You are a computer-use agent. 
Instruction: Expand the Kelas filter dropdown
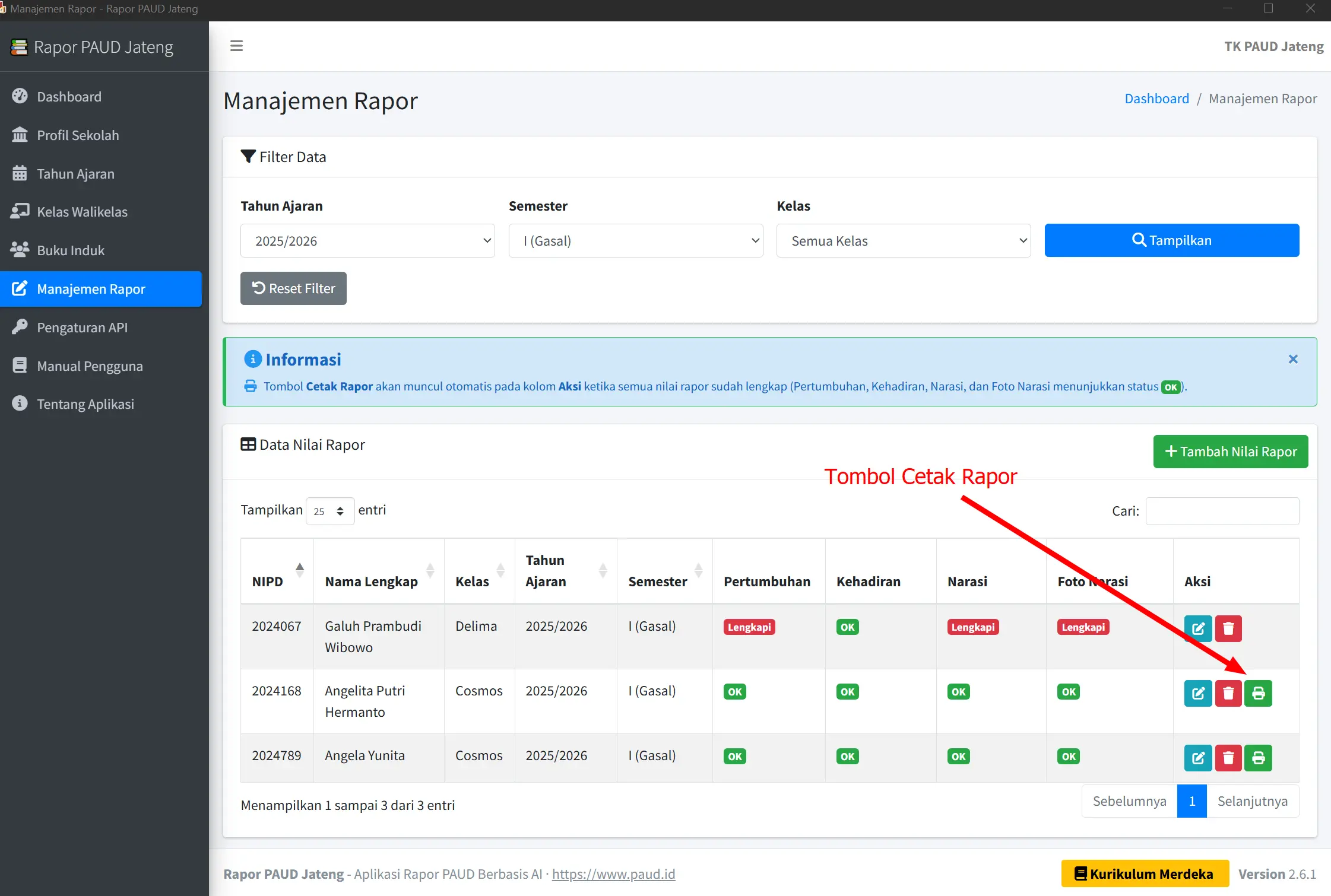click(x=903, y=240)
